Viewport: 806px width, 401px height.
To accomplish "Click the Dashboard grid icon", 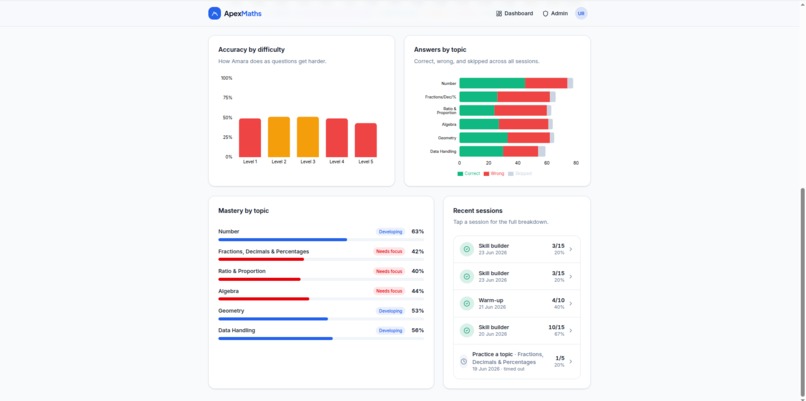I will pyautogui.click(x=499, y=13).
